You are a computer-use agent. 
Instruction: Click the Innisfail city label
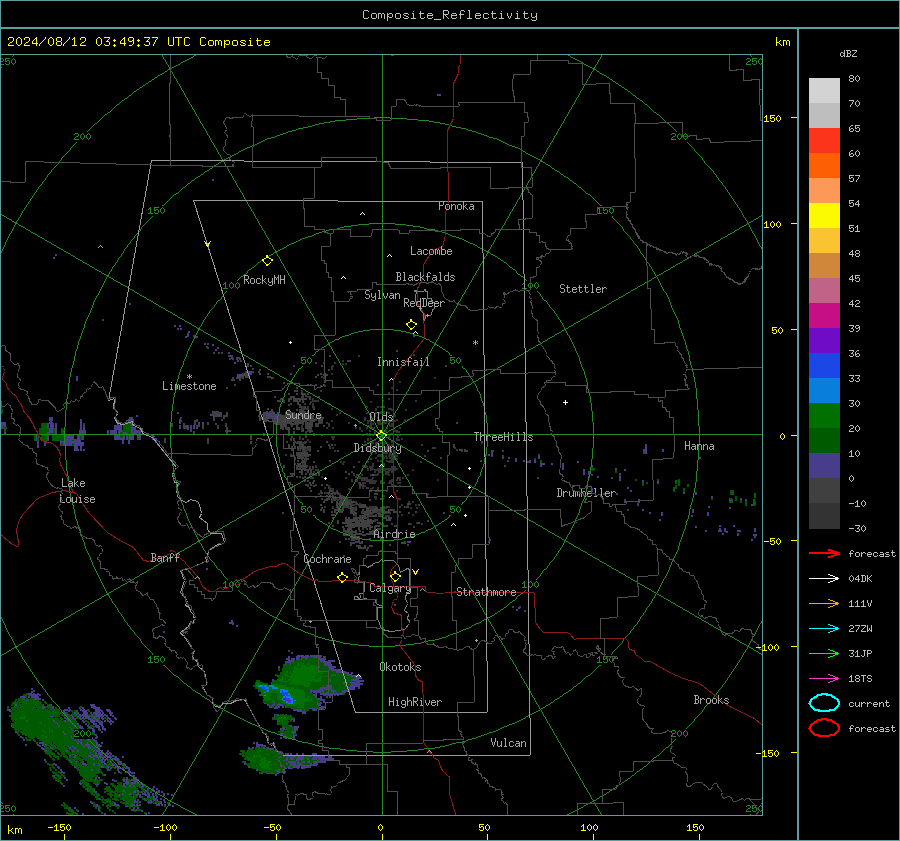tap(404, 362)
